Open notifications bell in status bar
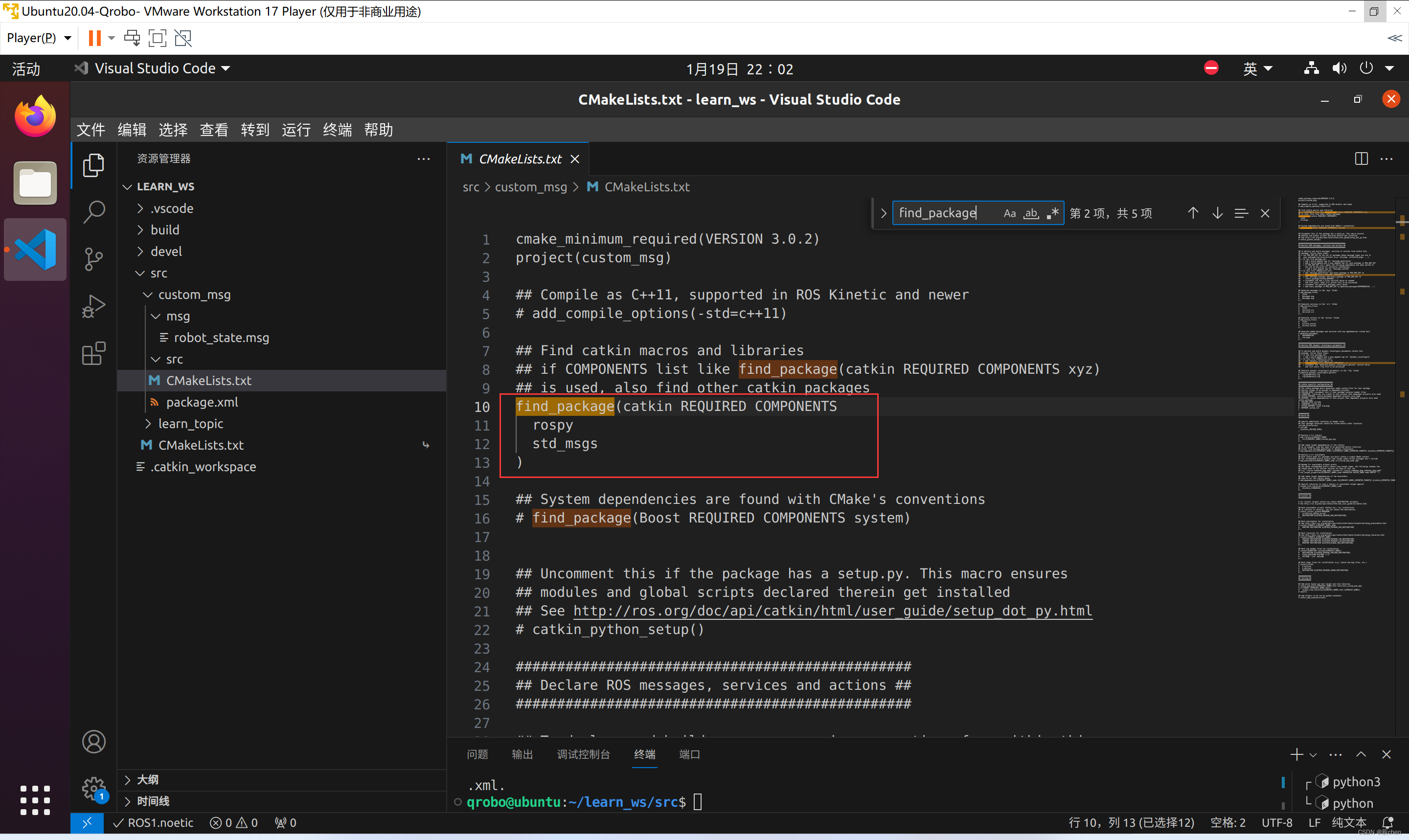 point(1387,822)
